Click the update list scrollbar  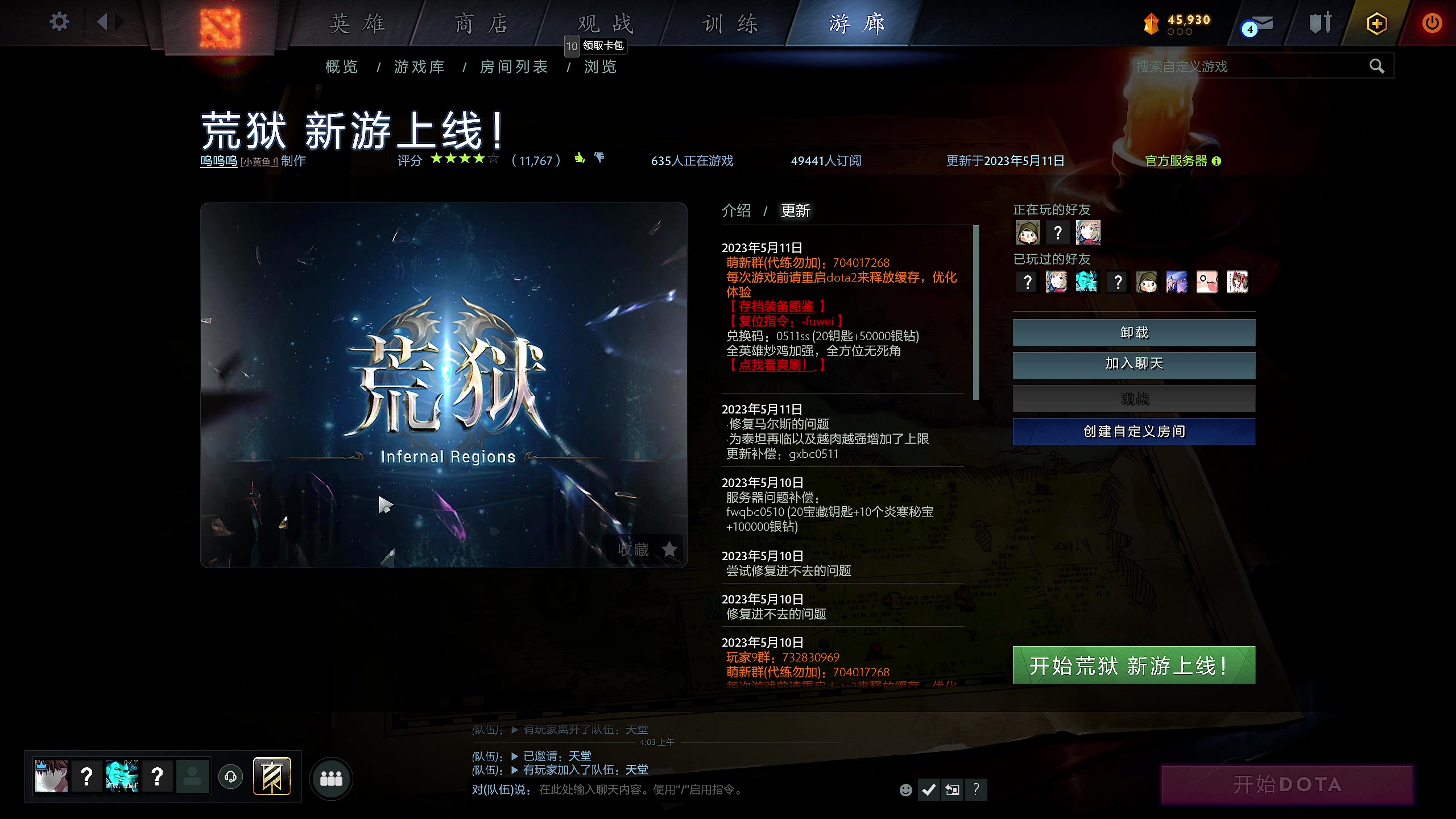[x=976, y=312]
